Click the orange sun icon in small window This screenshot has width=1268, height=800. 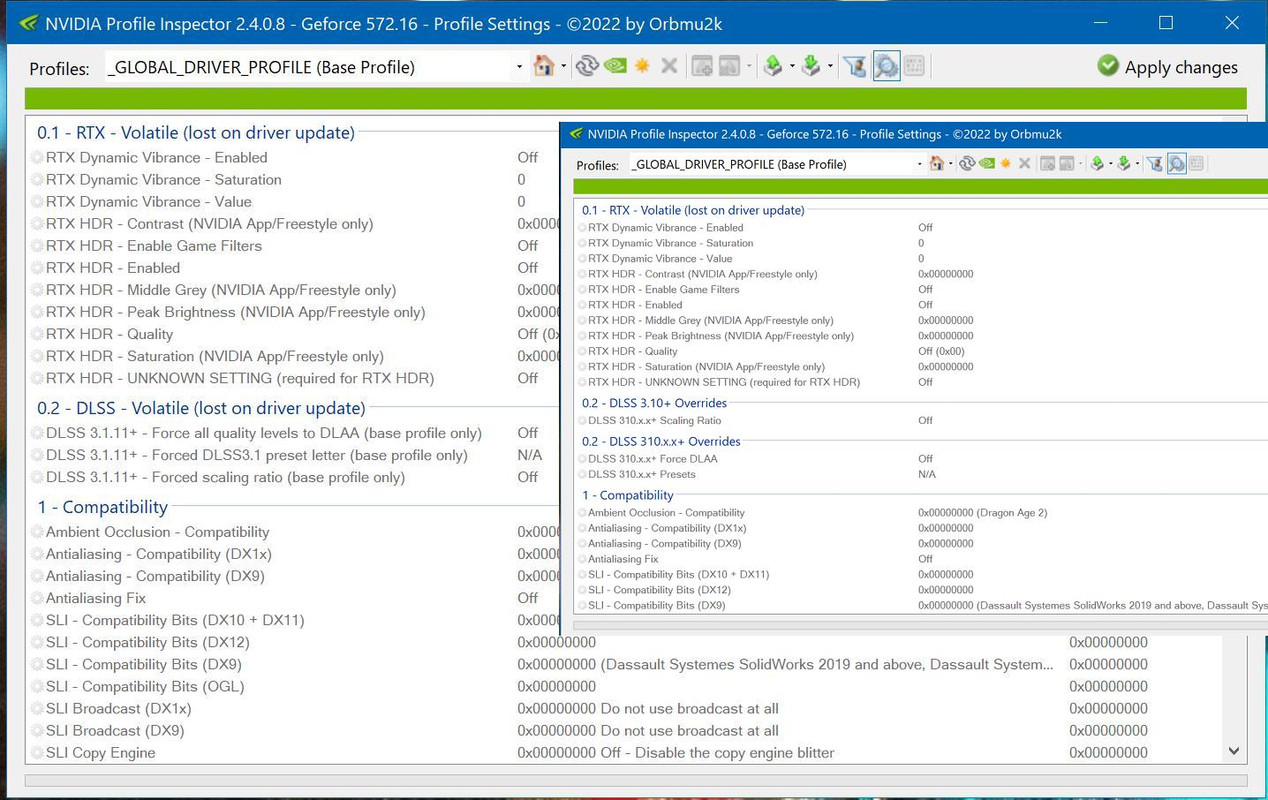(1006, 163)
